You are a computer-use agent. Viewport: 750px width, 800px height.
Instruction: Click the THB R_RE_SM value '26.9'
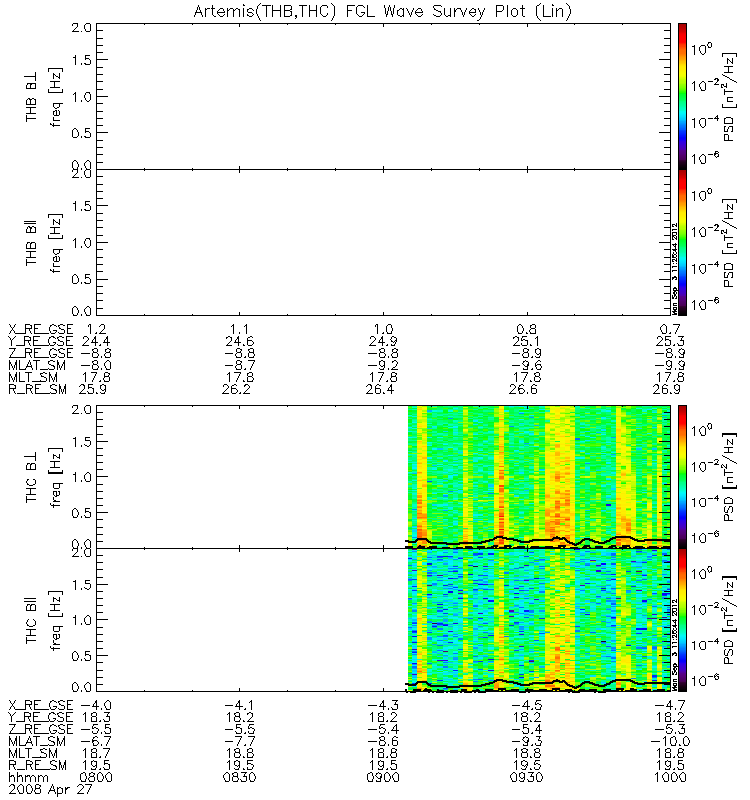pos(667,389)
